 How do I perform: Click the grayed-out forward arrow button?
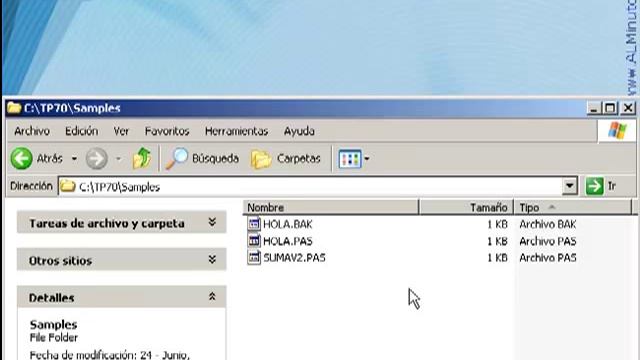(x=96, y=158)
